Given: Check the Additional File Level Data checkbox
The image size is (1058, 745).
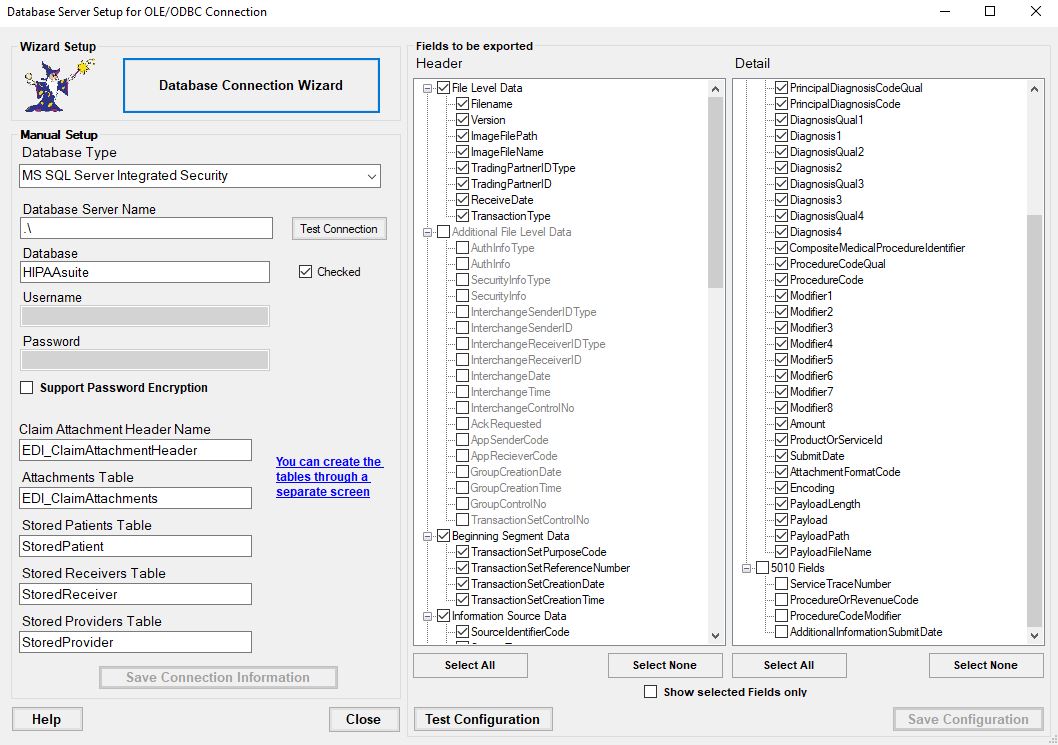Looking at the screenshot, I should (x=443, y=232).
